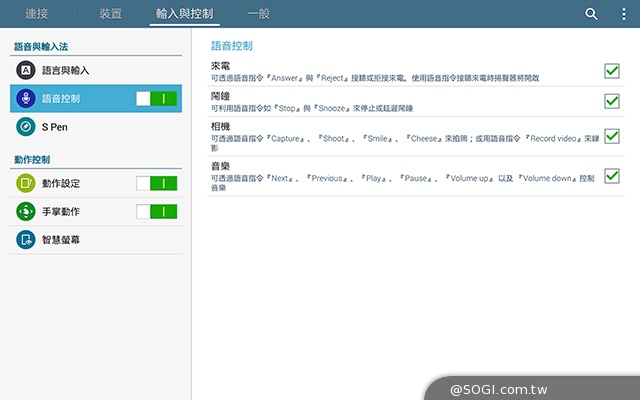Viewport: 640px width, 400px height.
Task: Uncheck the 鬧鐘 voice command checkbox
Action: click(x=612, y=101)
